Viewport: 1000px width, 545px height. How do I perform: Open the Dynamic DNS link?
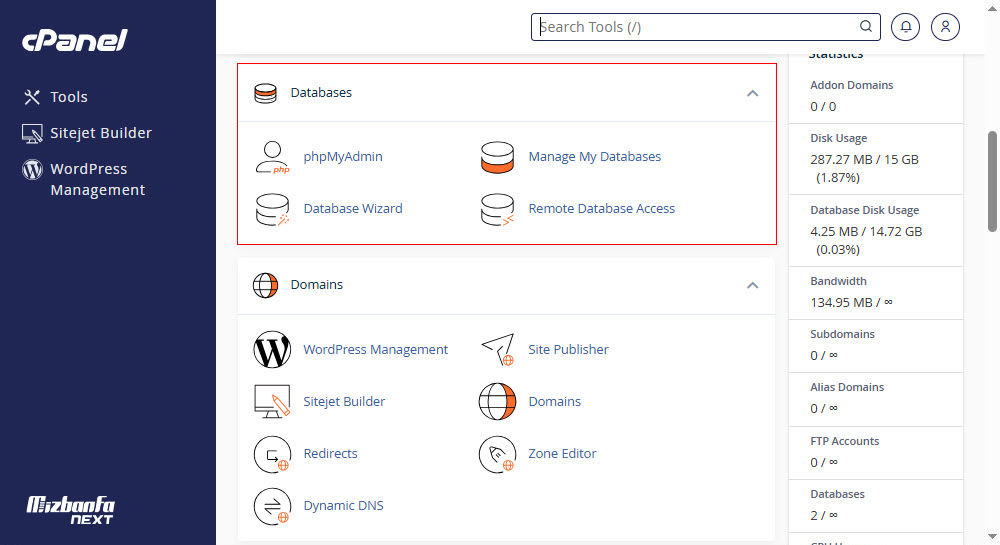(343, 505)
